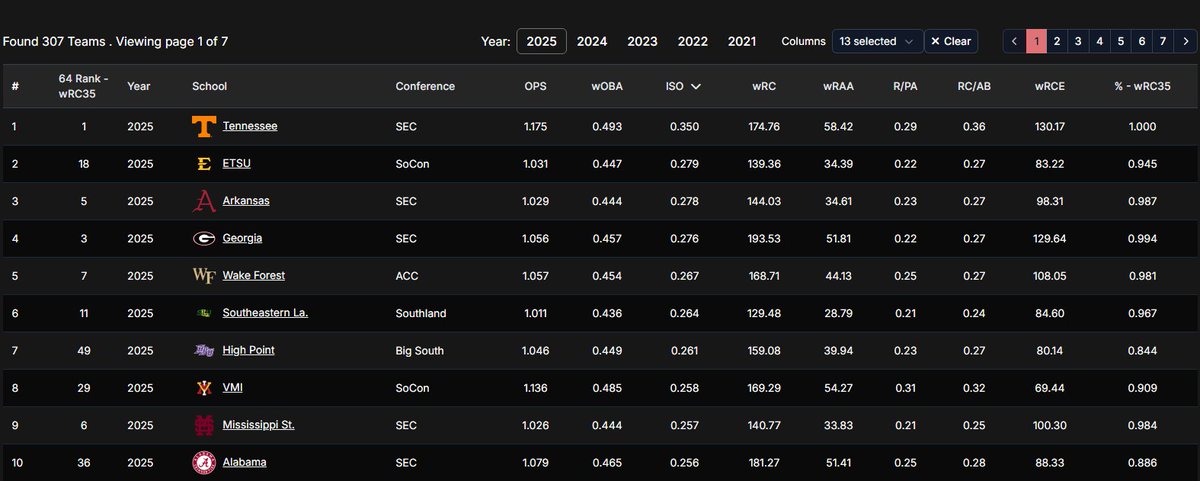This screenshot has height=481, width=1200.
Task: Open the Georgia team link
Action: click(243, 239)
